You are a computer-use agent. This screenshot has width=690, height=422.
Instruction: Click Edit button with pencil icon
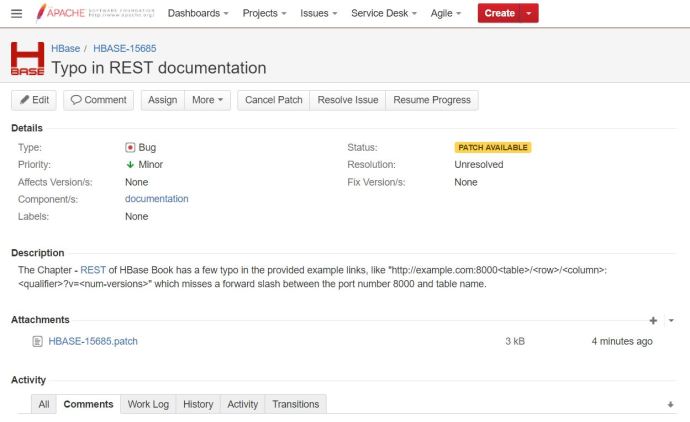(x=34, y=100)
